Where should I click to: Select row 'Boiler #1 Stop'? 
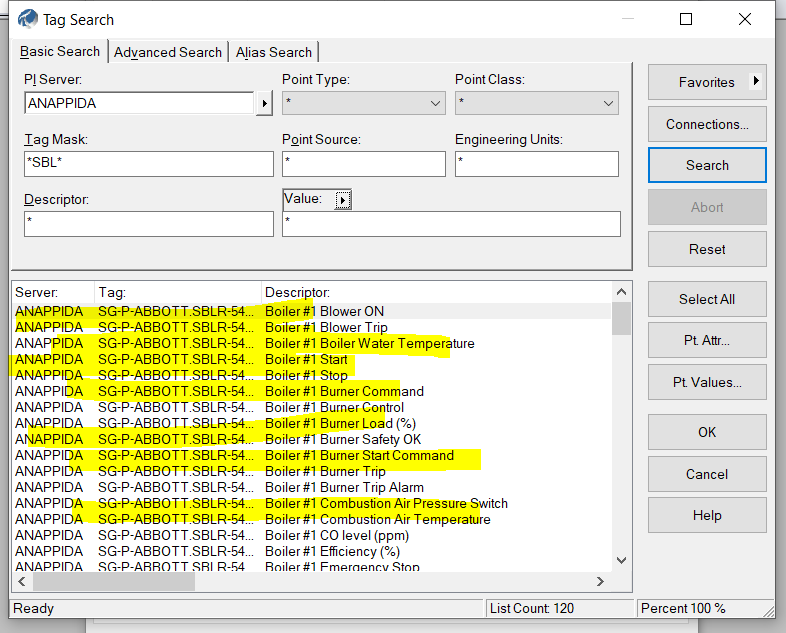pyautogui.click(x=312, y=375)
